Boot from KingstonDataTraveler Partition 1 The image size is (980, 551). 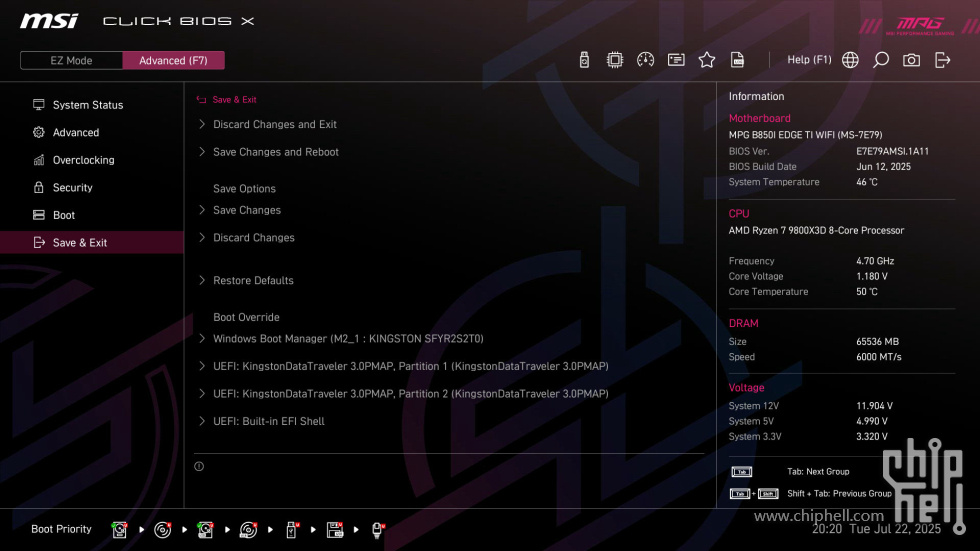click(411, 366)
